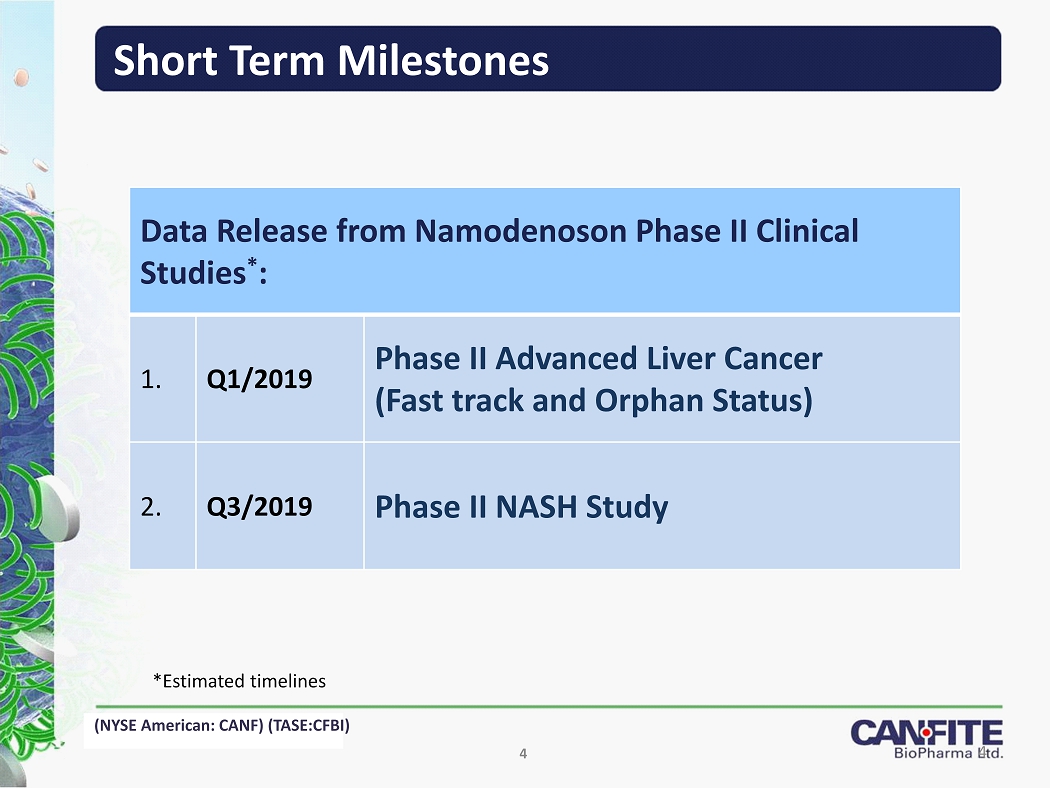This screenshot has height=788, width=1050.
Task: Click the "Short Term Milestones" title
Action: [x=331, y=60]
